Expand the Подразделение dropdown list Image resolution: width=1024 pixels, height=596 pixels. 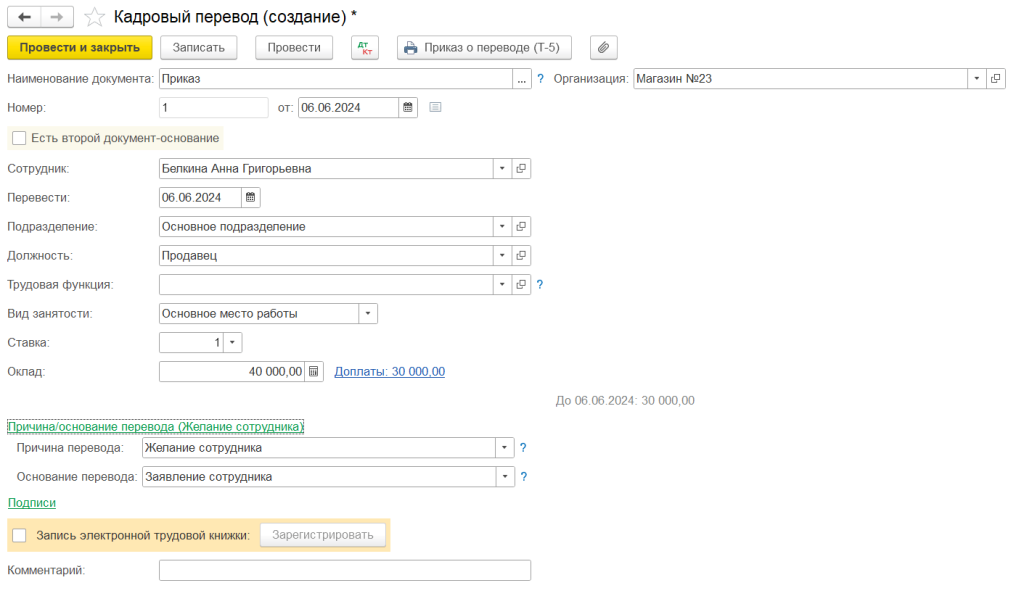[502, 227]
